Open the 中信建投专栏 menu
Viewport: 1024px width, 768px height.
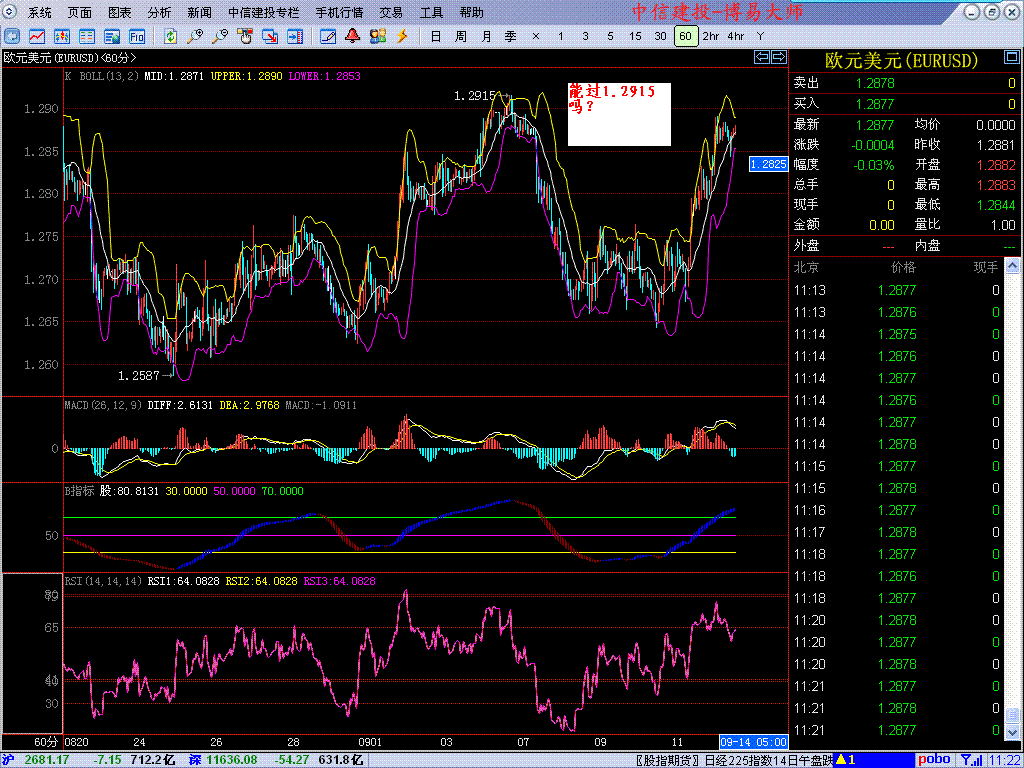tap(263, 13)
